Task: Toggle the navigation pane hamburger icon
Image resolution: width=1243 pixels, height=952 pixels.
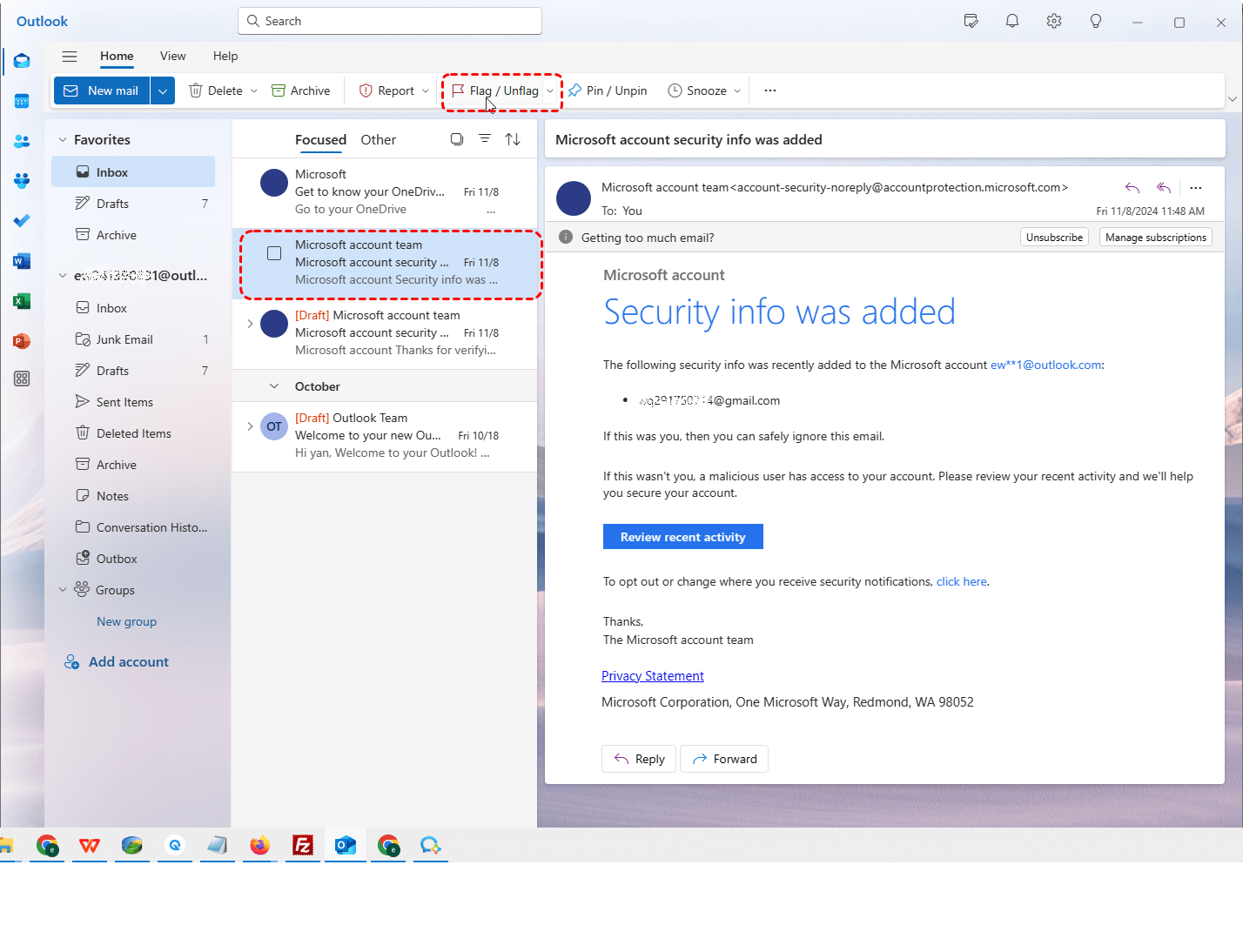Action: click(70, 56)
